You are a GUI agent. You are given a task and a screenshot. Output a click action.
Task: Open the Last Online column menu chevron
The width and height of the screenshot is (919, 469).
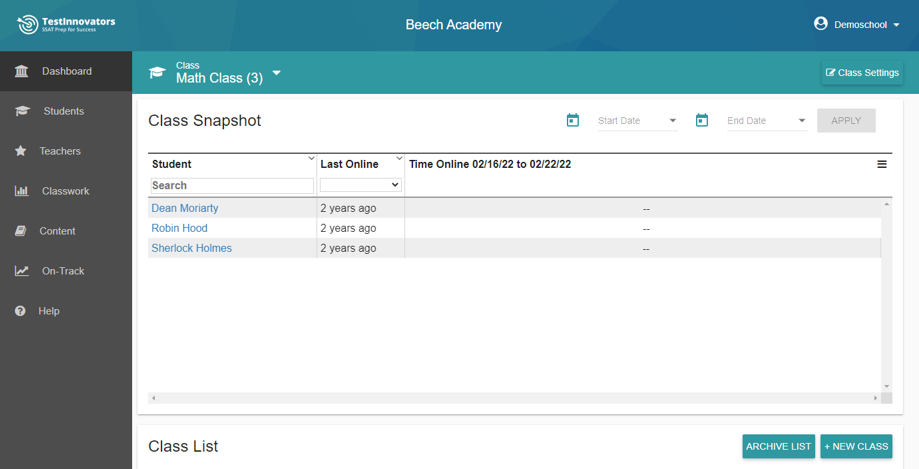[399, 158]
